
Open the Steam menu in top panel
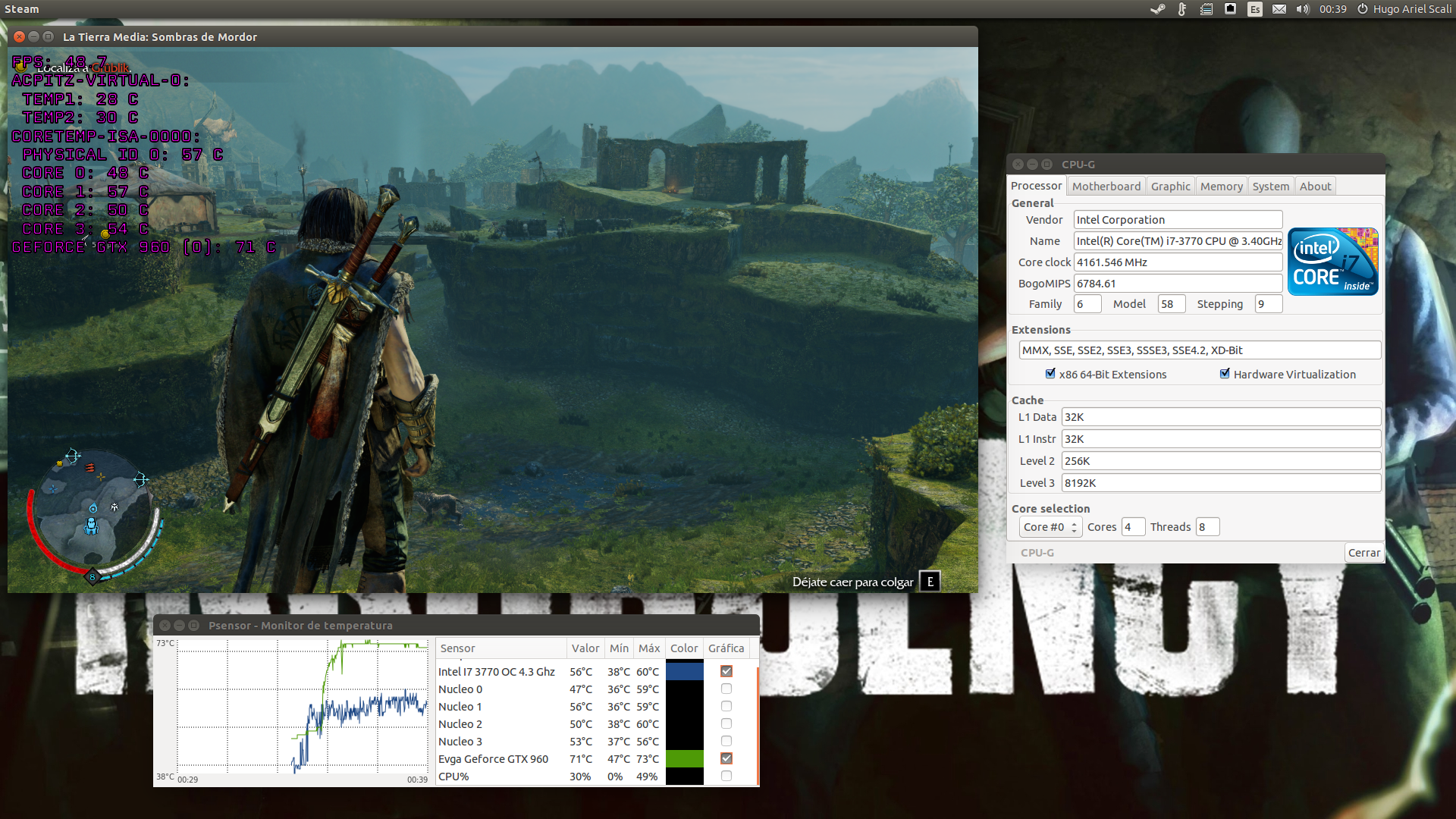point(22,9)
